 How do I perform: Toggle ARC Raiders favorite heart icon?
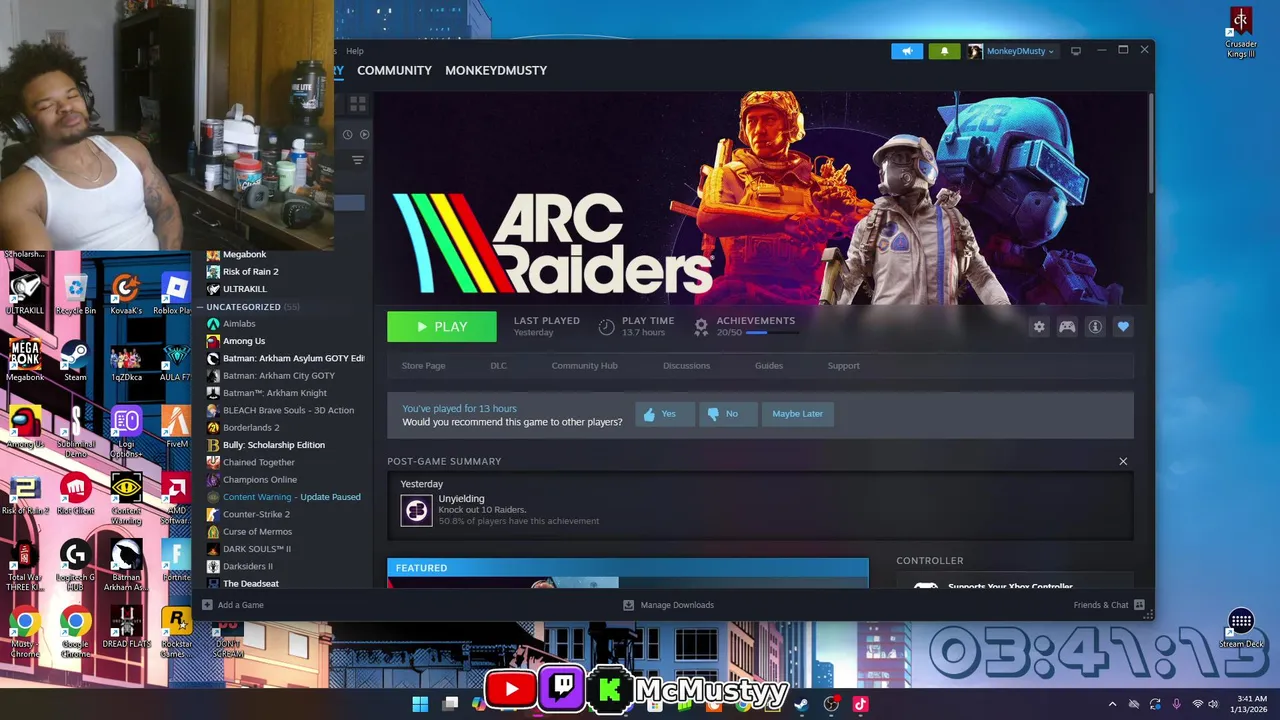coord(1123,327)
